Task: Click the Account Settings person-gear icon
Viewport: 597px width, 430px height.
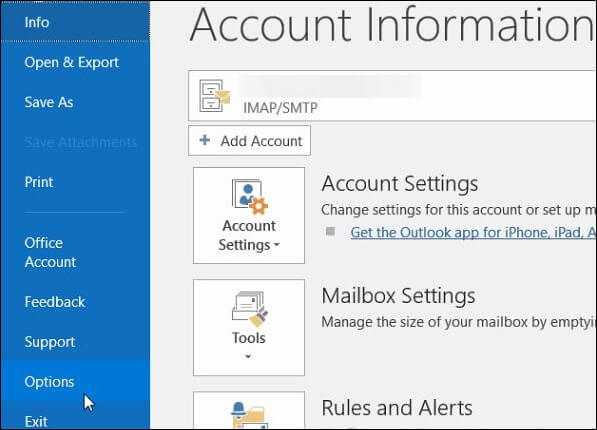Action: point(250,196)
